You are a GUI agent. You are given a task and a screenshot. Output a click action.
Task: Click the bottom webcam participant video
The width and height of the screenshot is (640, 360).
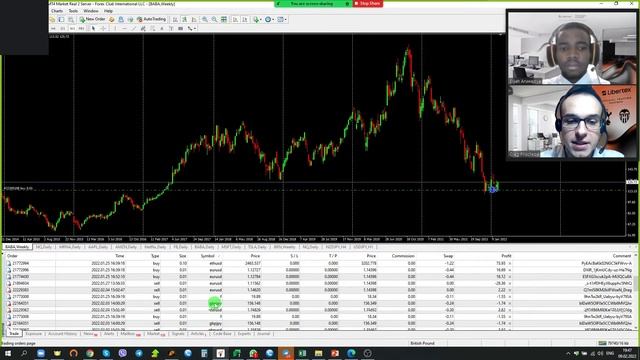(572, 121)
